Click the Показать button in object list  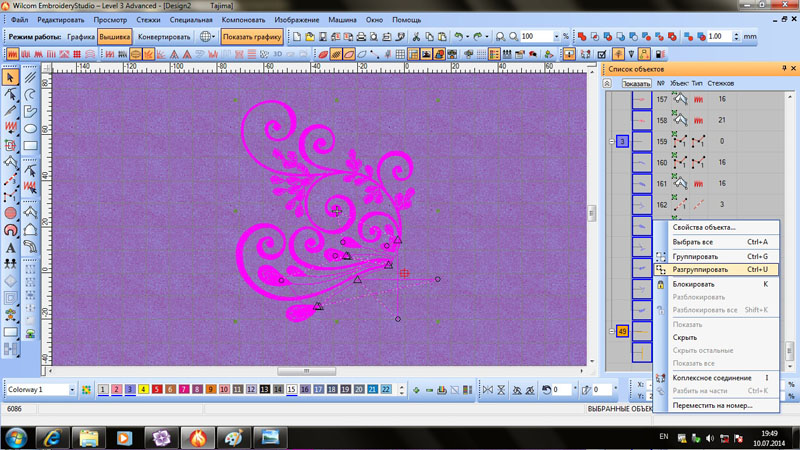(636, 84)
